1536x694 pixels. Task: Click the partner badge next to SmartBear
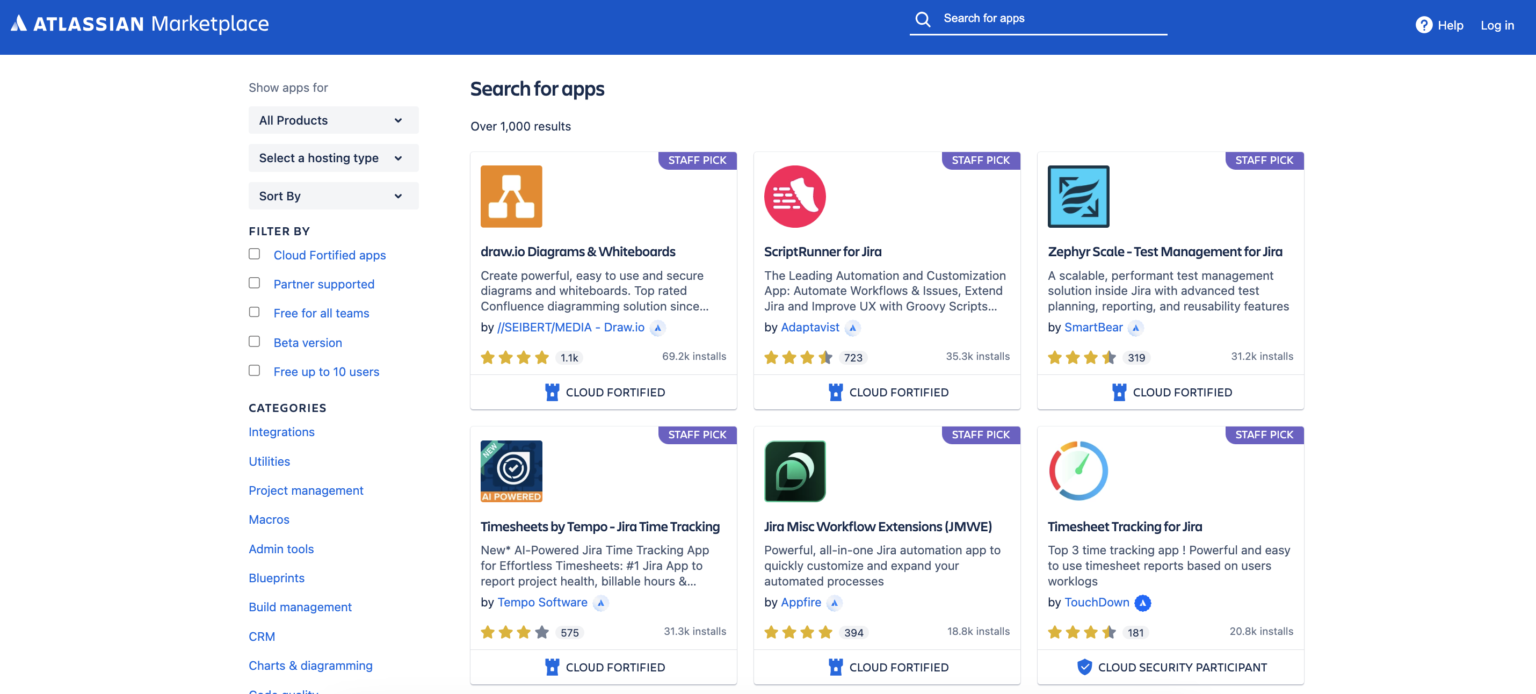(x=1135, y=328)
